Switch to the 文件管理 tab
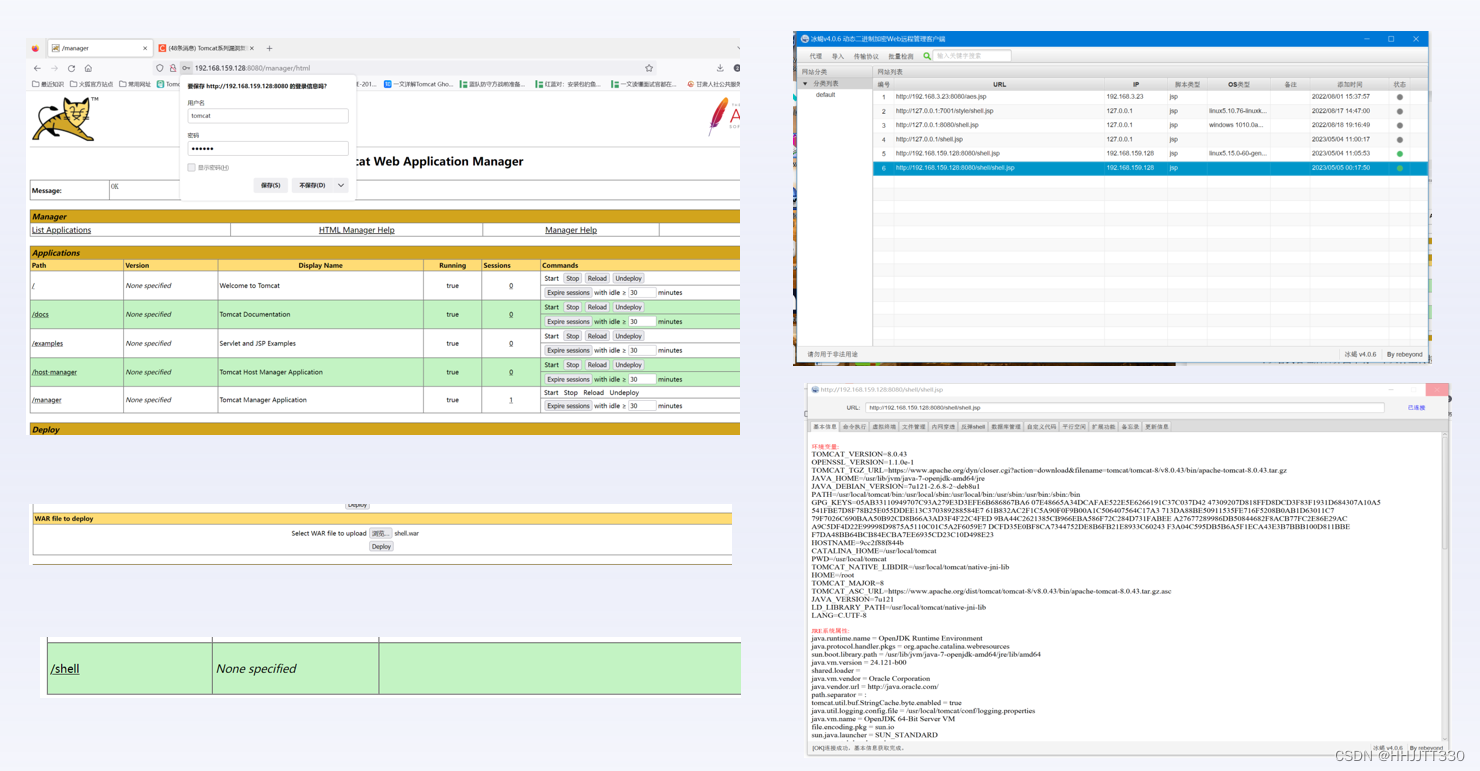Screen dimensions: 1480x771 [913, 427]
